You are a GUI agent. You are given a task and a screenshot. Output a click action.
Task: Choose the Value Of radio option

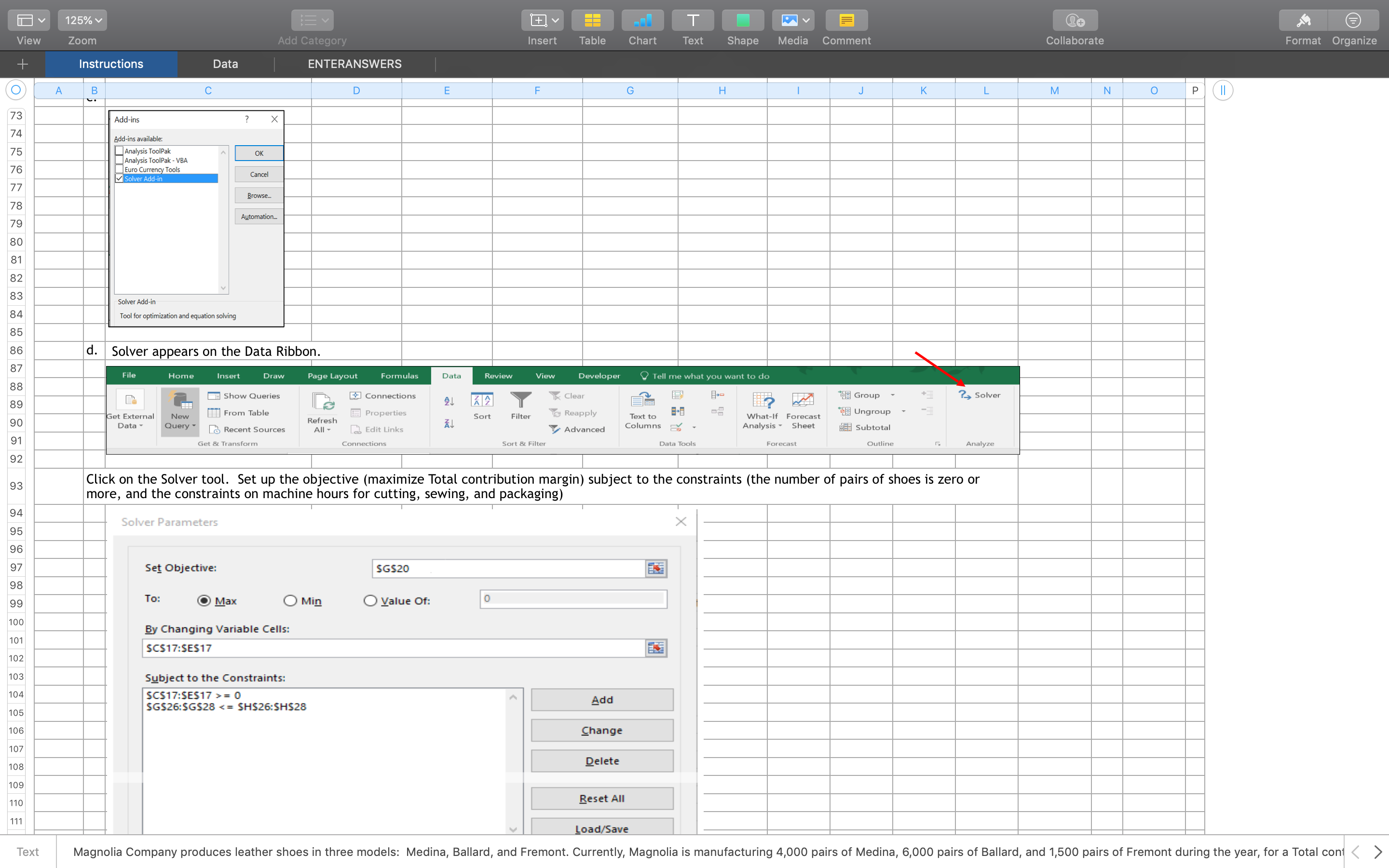(x=369, y=600)
